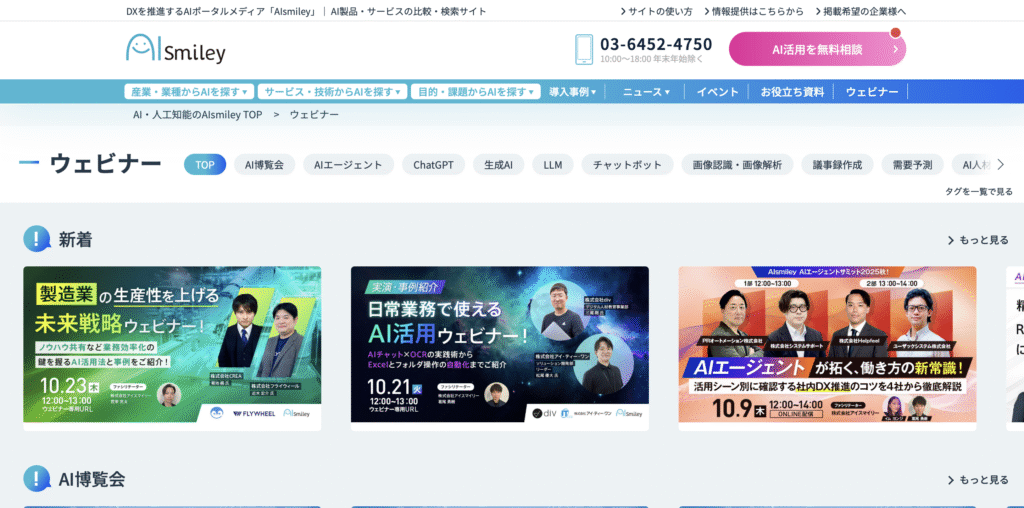This screenshot has height=508, width=1024.
Task: Open the もっと見る link in 新着
Action: click(x=978, y=240)
